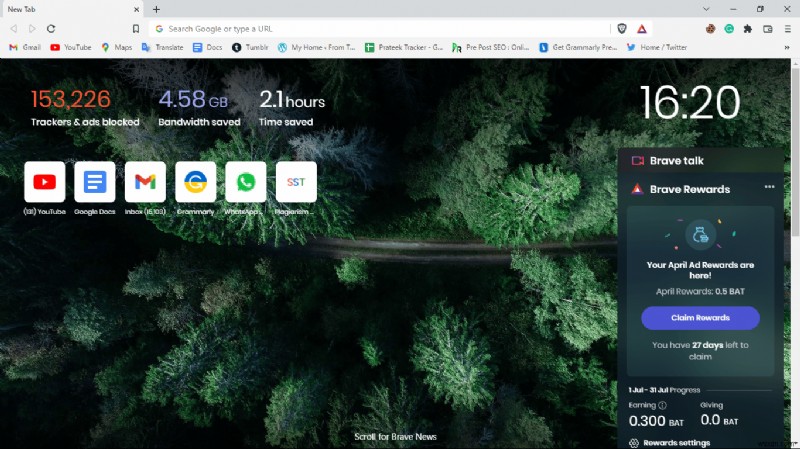Click the bookmark page icon

136,29
